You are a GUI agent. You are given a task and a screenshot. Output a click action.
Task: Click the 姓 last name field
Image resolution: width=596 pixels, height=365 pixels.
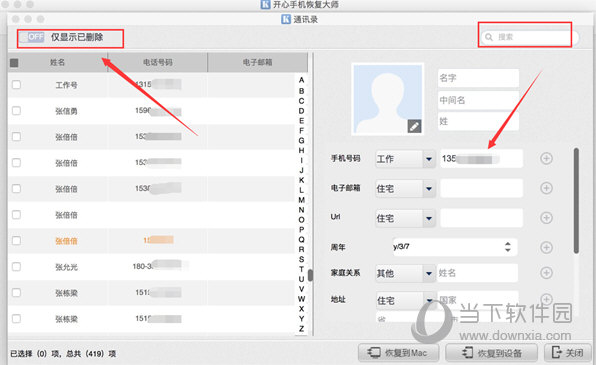tap(478, 122)
